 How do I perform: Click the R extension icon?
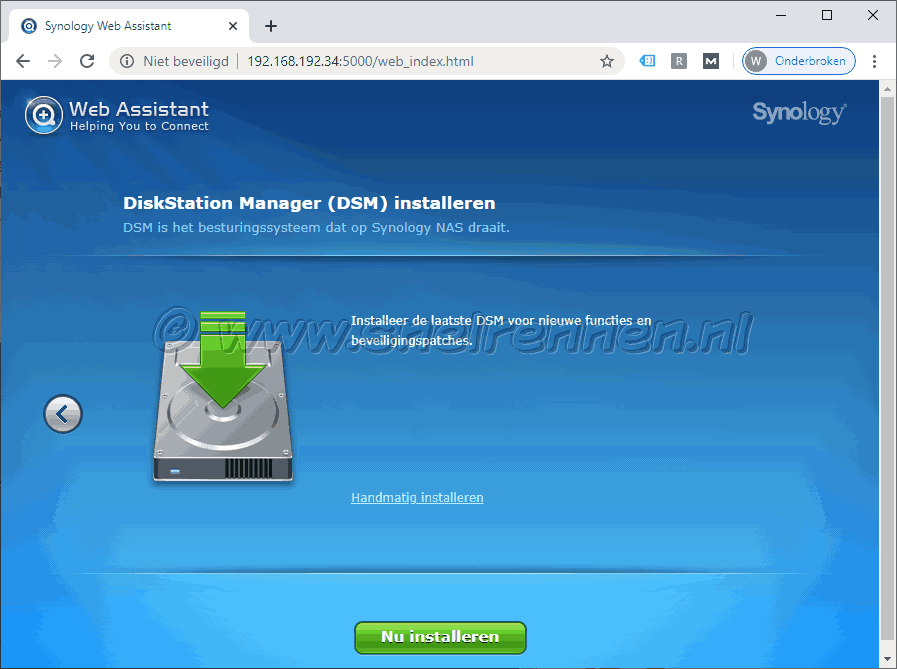(x=678, y=61)
